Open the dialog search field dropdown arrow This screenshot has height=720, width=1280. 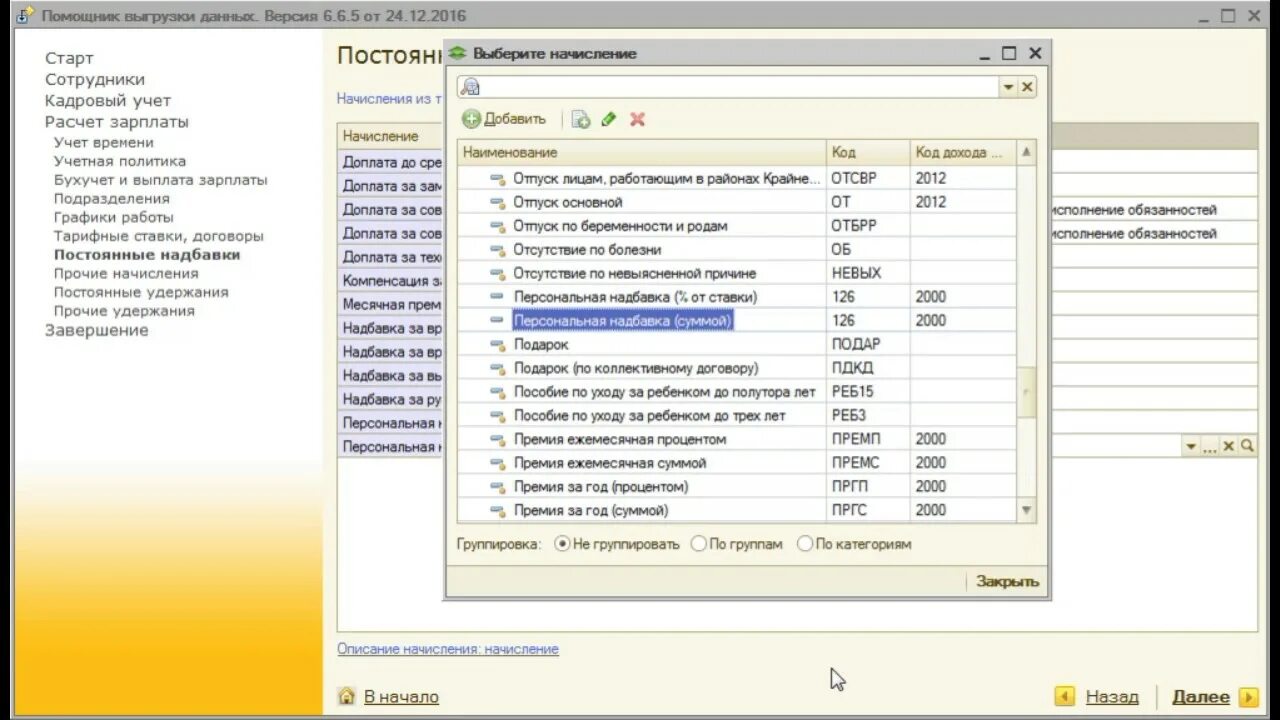pyautogui.click(x=1008, y=87)
